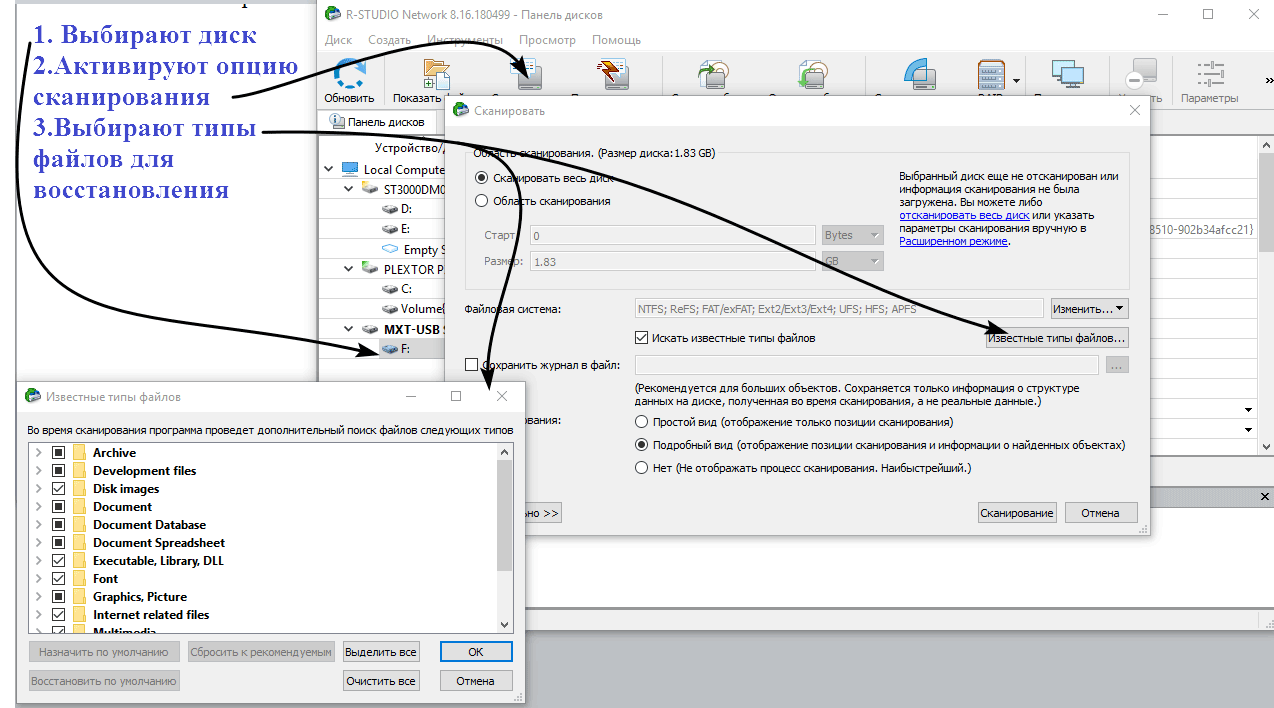Select the Область сканирования radio button

tap(482, 201)
